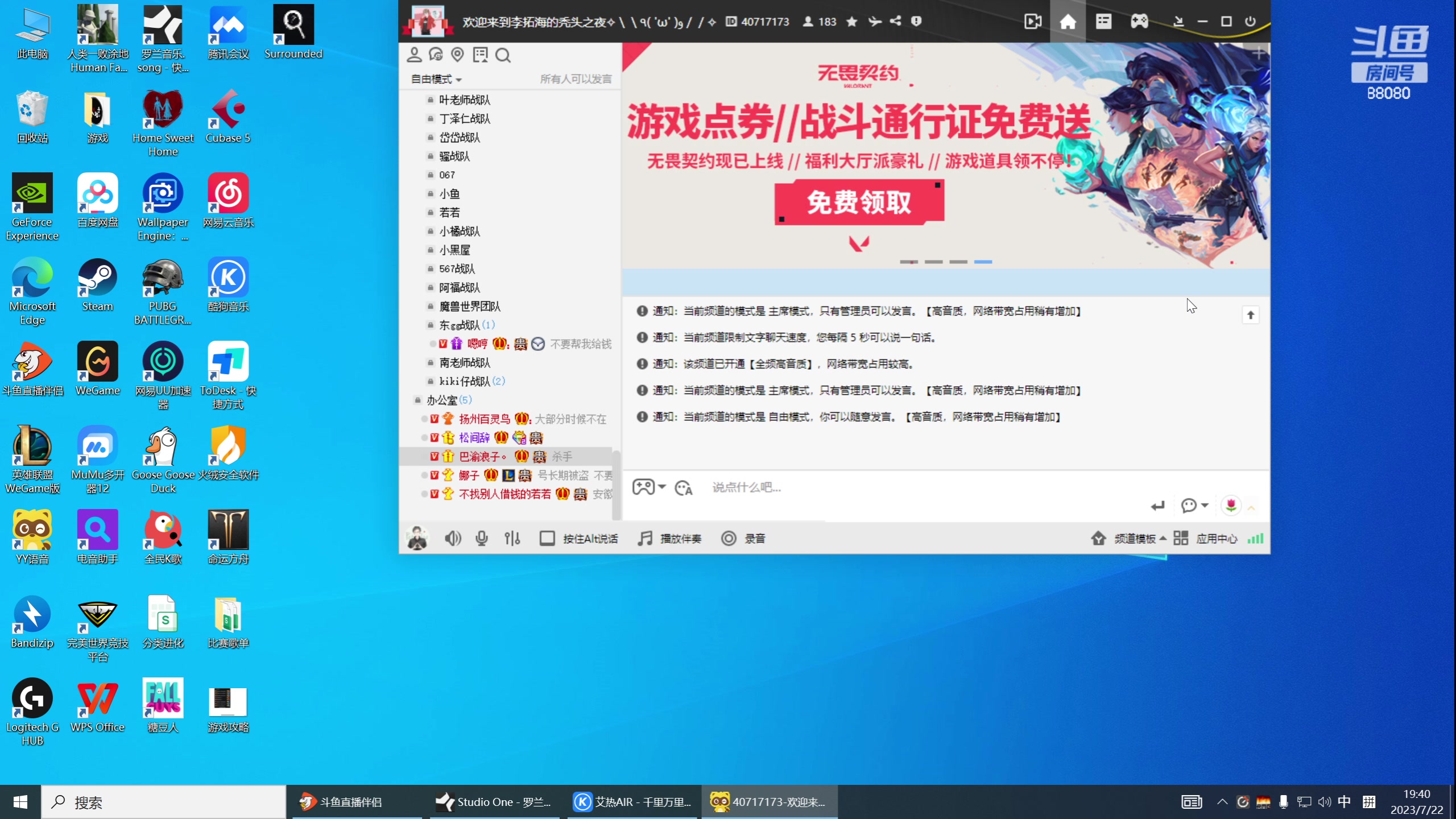
Task: Click the 录音 recording icon
Action: coord(729,538)
